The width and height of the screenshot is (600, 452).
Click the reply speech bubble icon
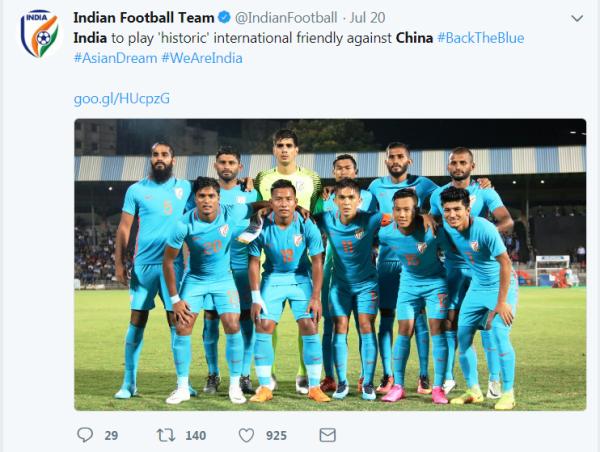pos(85,435)
